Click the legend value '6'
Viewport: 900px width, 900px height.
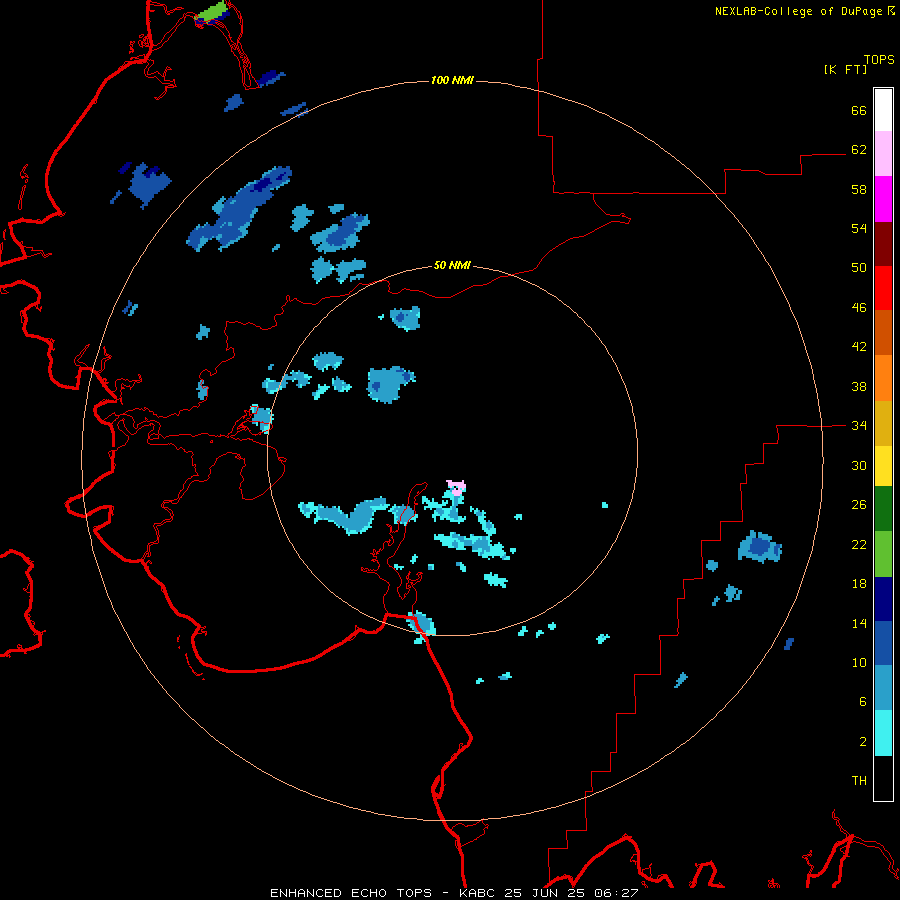863,702
